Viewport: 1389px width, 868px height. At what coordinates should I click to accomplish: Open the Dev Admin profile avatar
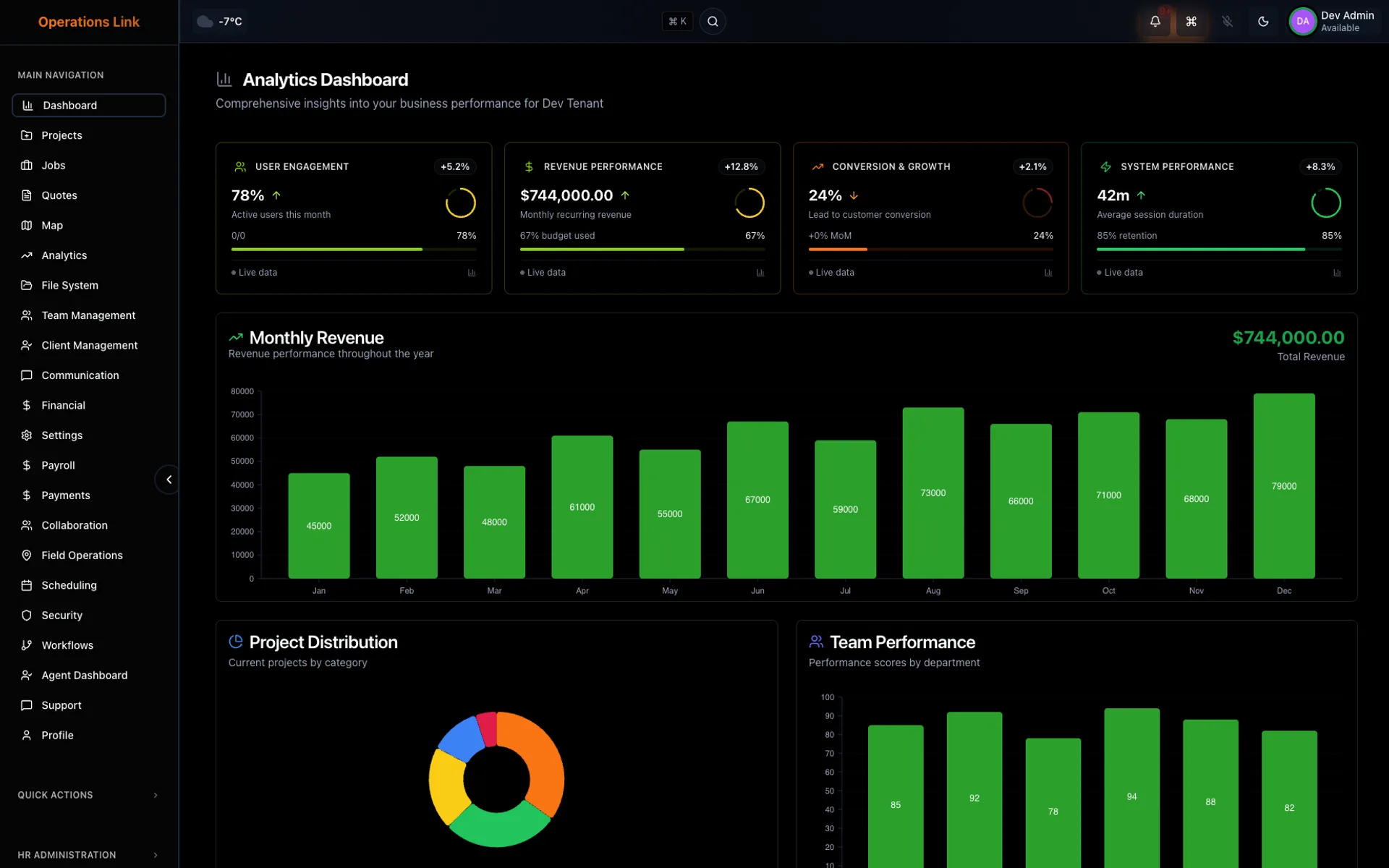click(1302, 22)
